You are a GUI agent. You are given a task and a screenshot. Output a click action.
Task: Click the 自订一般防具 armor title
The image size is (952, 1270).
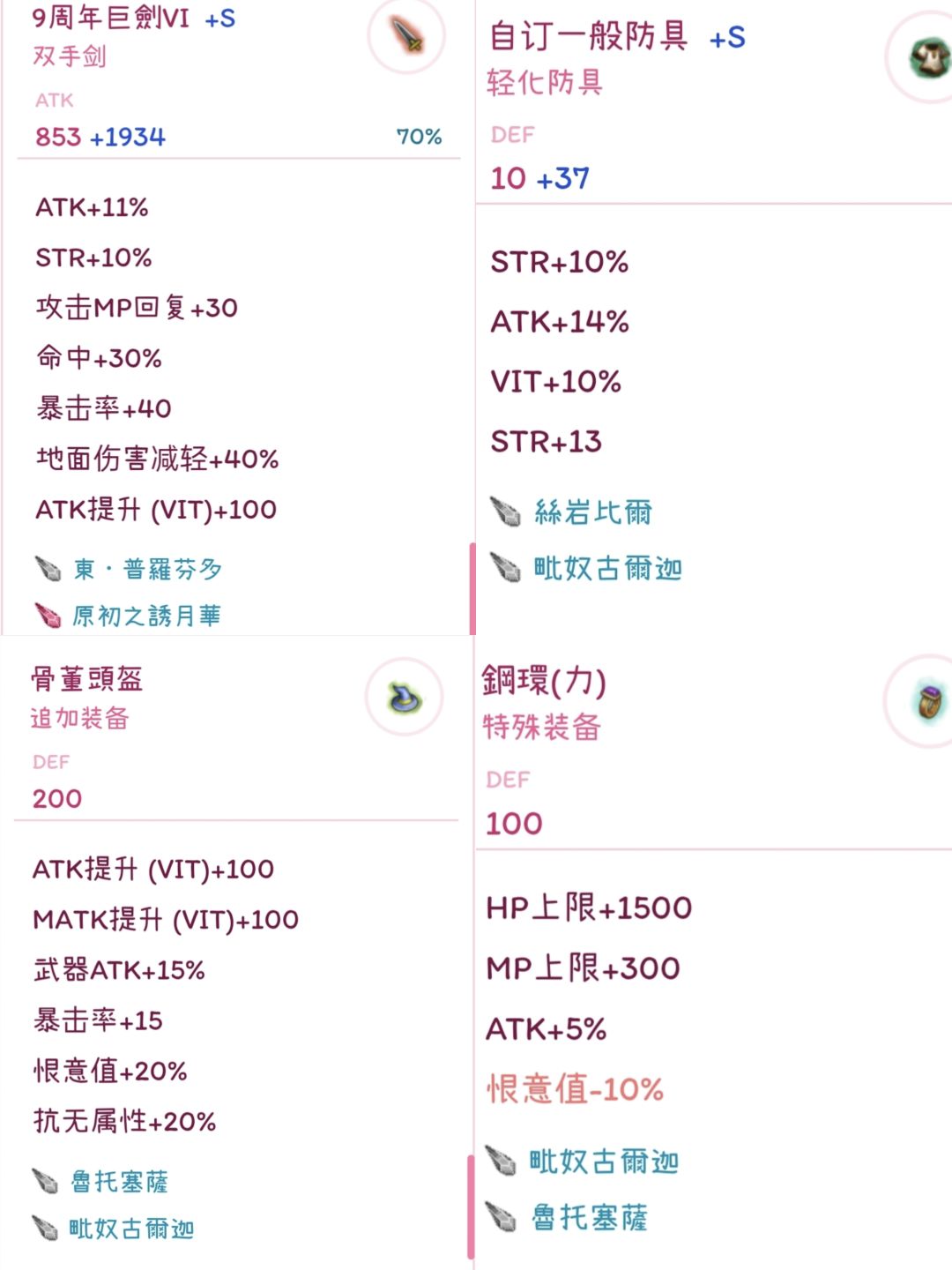588,36
